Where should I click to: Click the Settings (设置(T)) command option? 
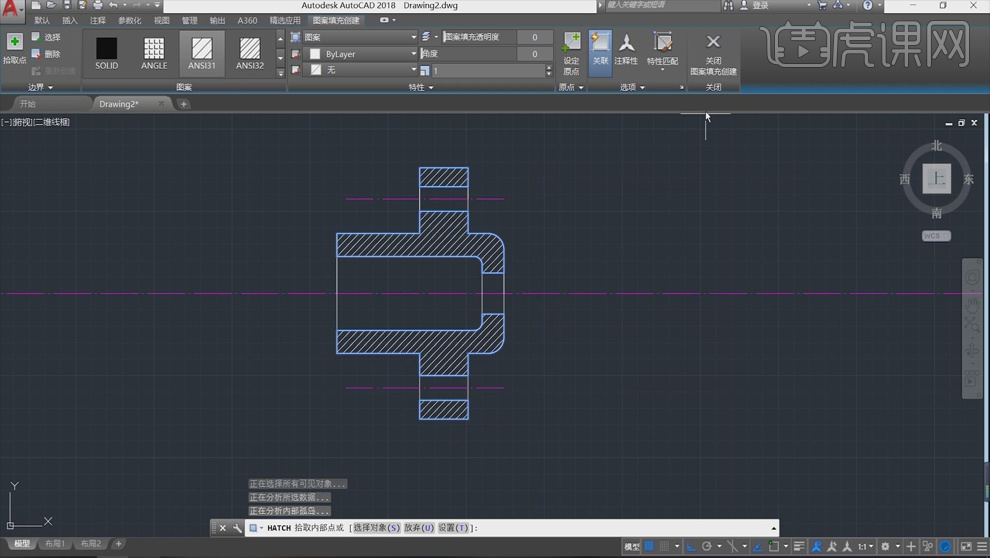point(454,528)
